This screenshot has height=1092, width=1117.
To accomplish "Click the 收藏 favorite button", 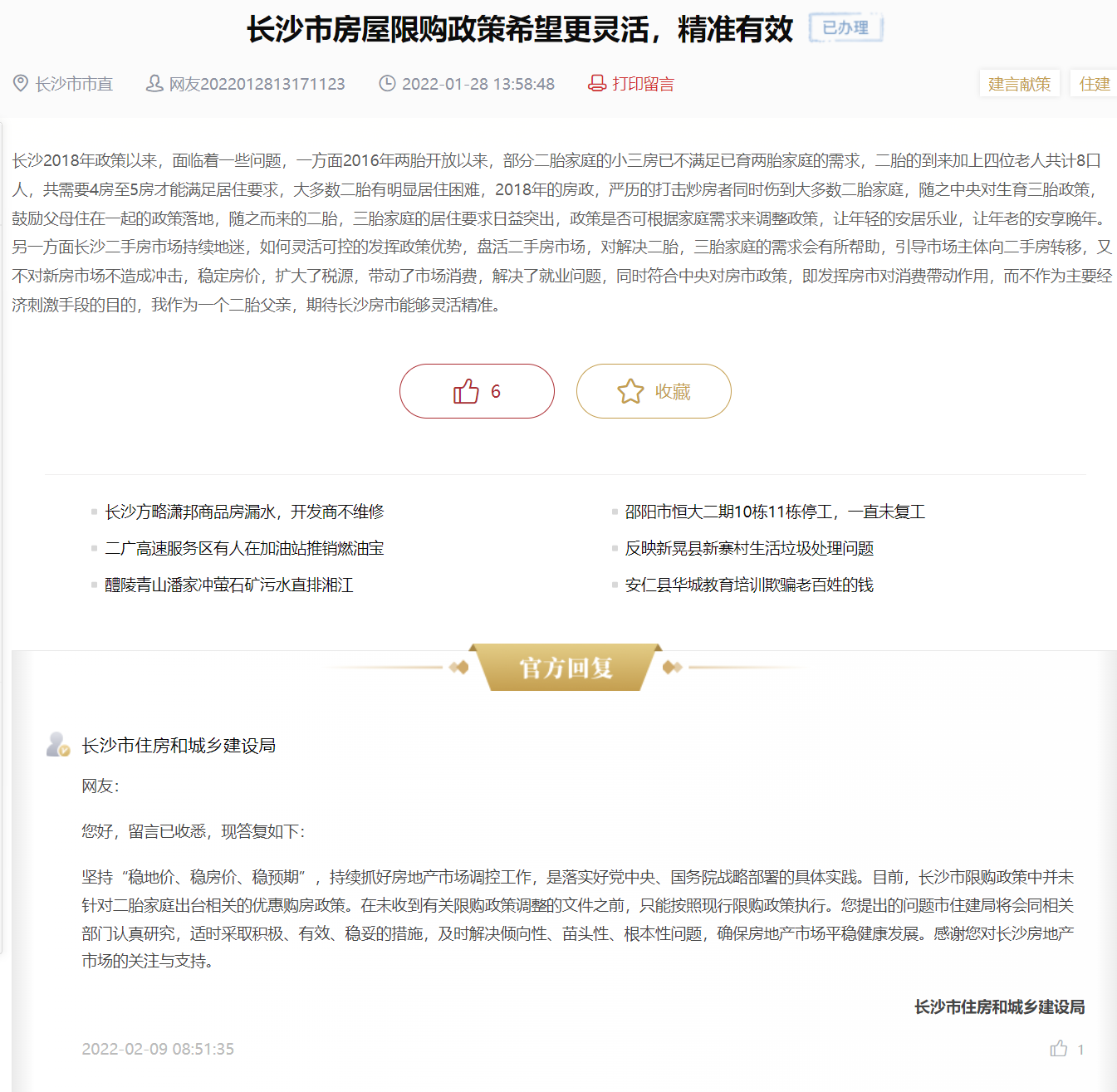I will coord(654,391).
